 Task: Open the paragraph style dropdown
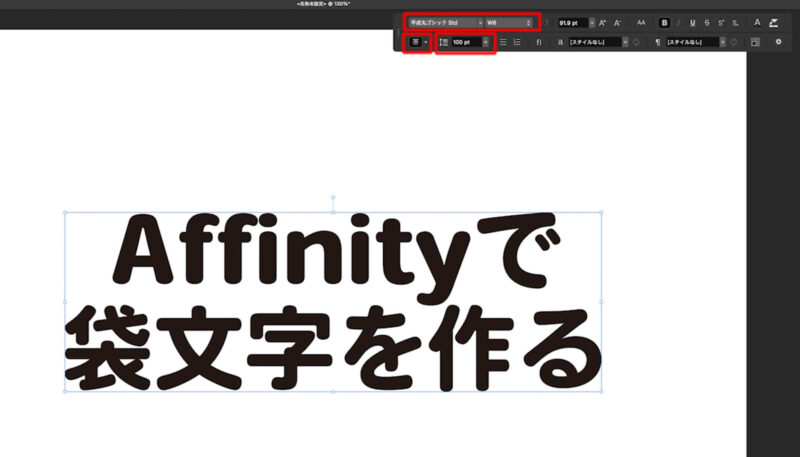tap(695, 42)
